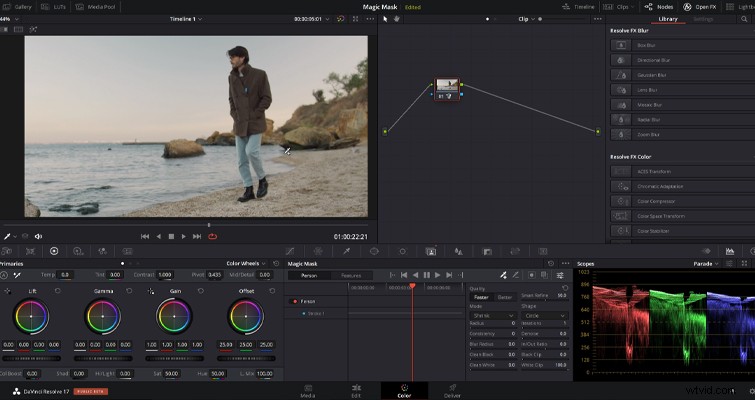The width and height of the screenshot is (755, 400).
Task: Switch to the OpenFX Settings tab
Action: 703,19
